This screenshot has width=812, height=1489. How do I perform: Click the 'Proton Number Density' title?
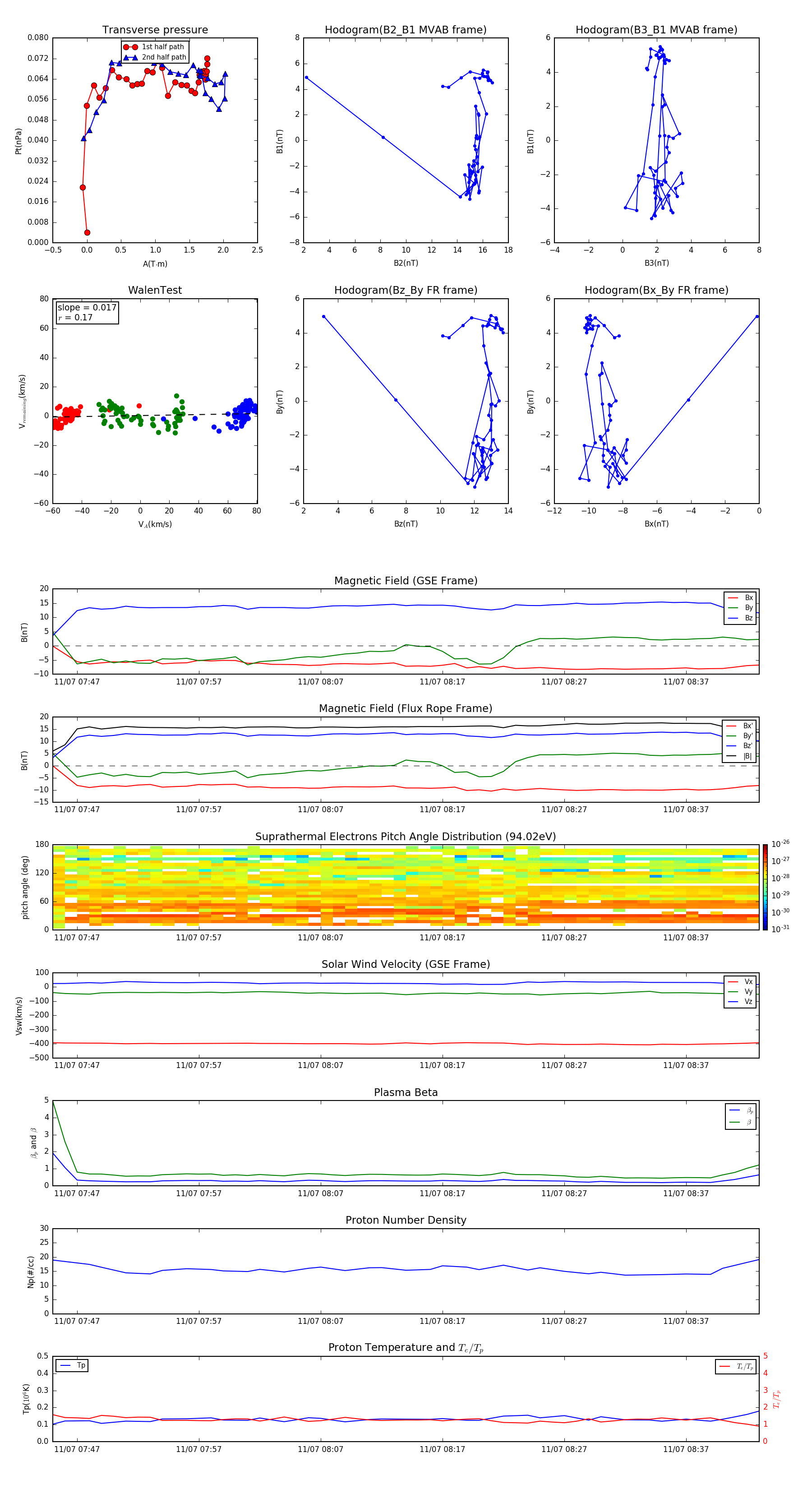tap(406, 1220)
